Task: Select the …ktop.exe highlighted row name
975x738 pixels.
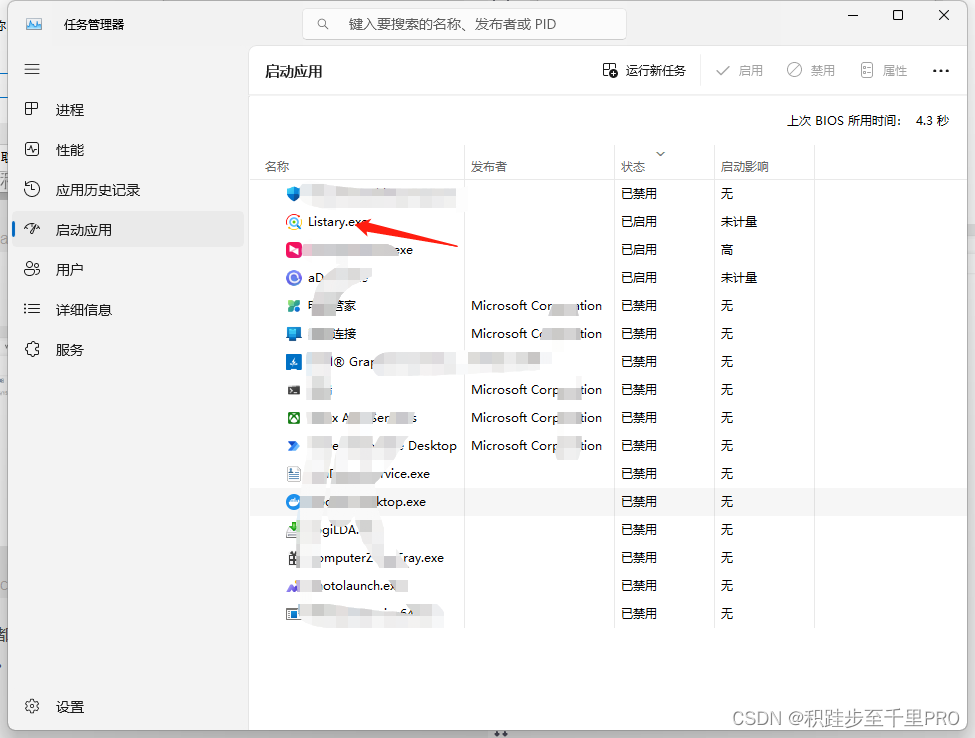Action: (x=367, y=502)
